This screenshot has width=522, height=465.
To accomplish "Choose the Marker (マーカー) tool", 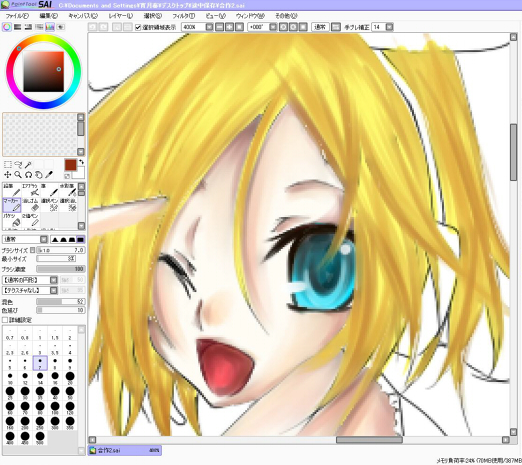I will coord(12,205).
